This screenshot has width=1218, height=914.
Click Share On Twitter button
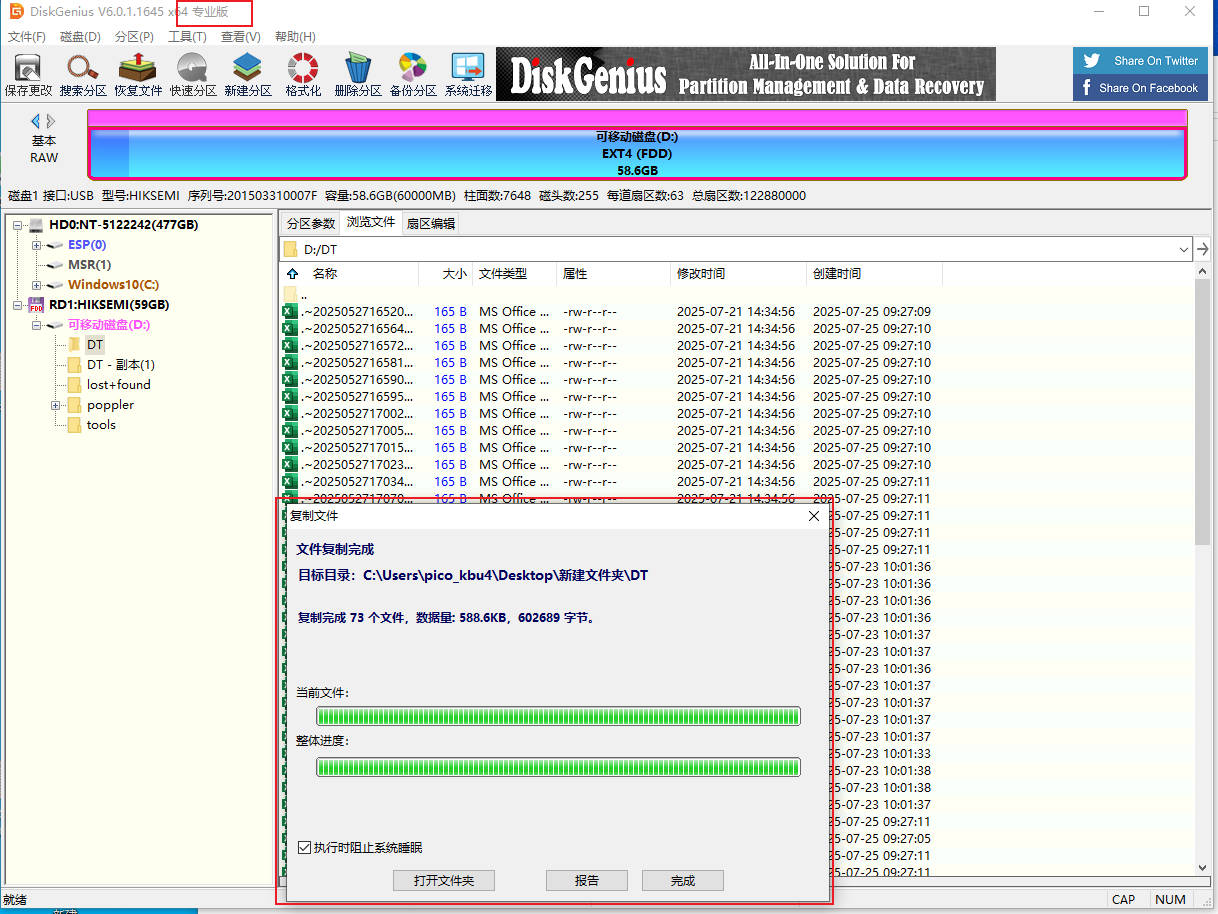pyautogui.click(x=1141, y=61)
